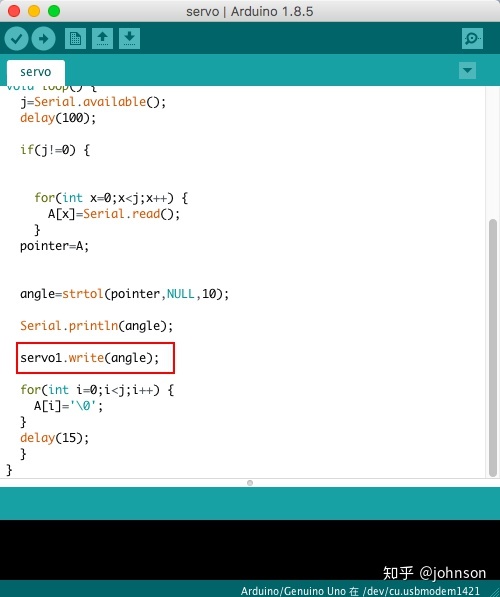Minimize window using the yellow button
Viewport: 500px width, 597px height.
click(34, 11)
